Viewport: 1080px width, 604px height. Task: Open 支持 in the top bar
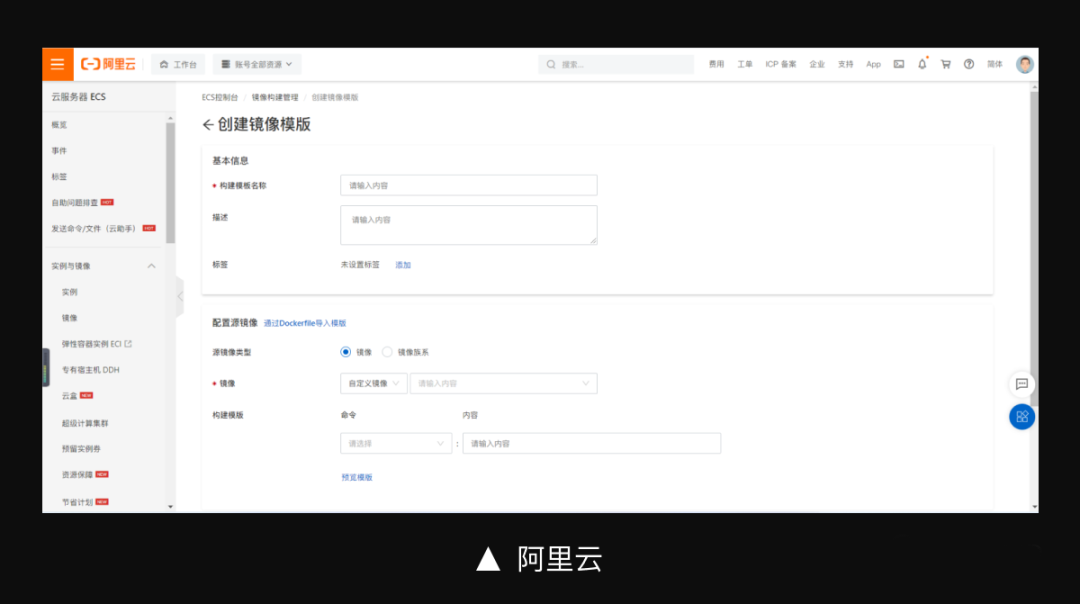click(846, 64)
